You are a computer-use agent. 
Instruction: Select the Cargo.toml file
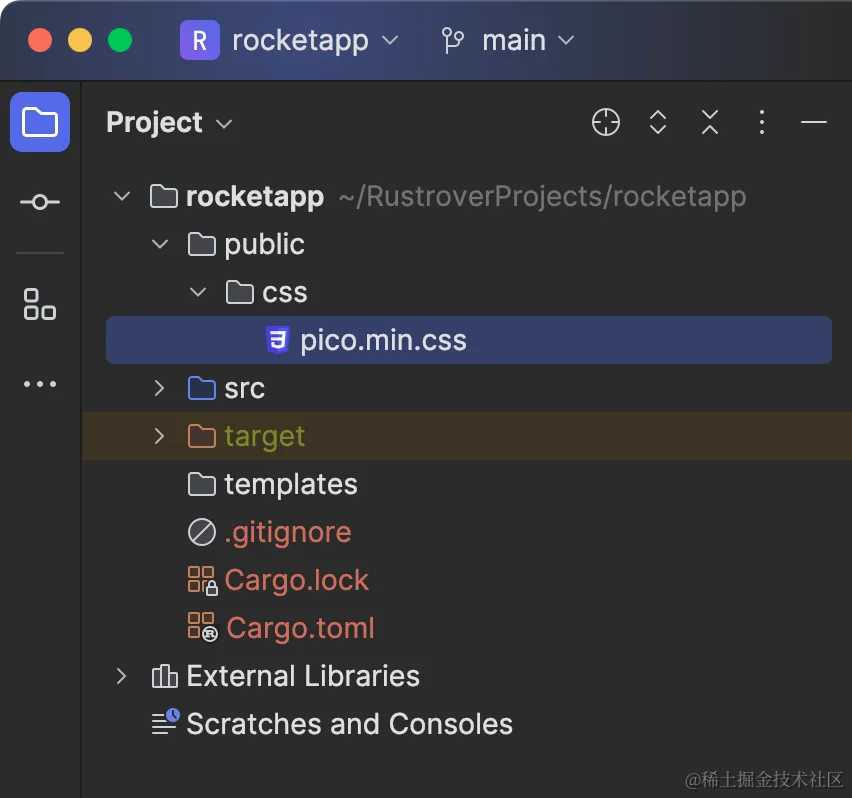coord(299,628)
